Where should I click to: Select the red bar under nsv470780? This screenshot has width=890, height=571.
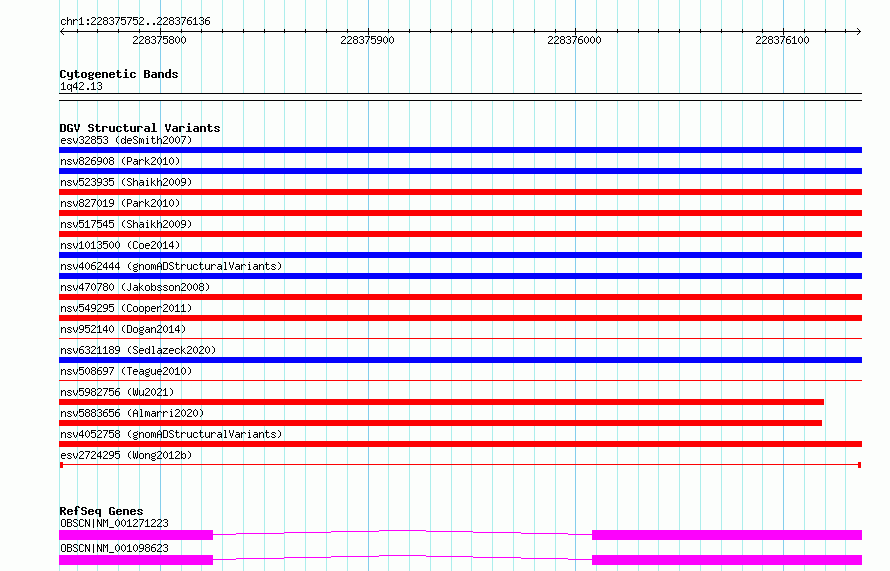460,297
